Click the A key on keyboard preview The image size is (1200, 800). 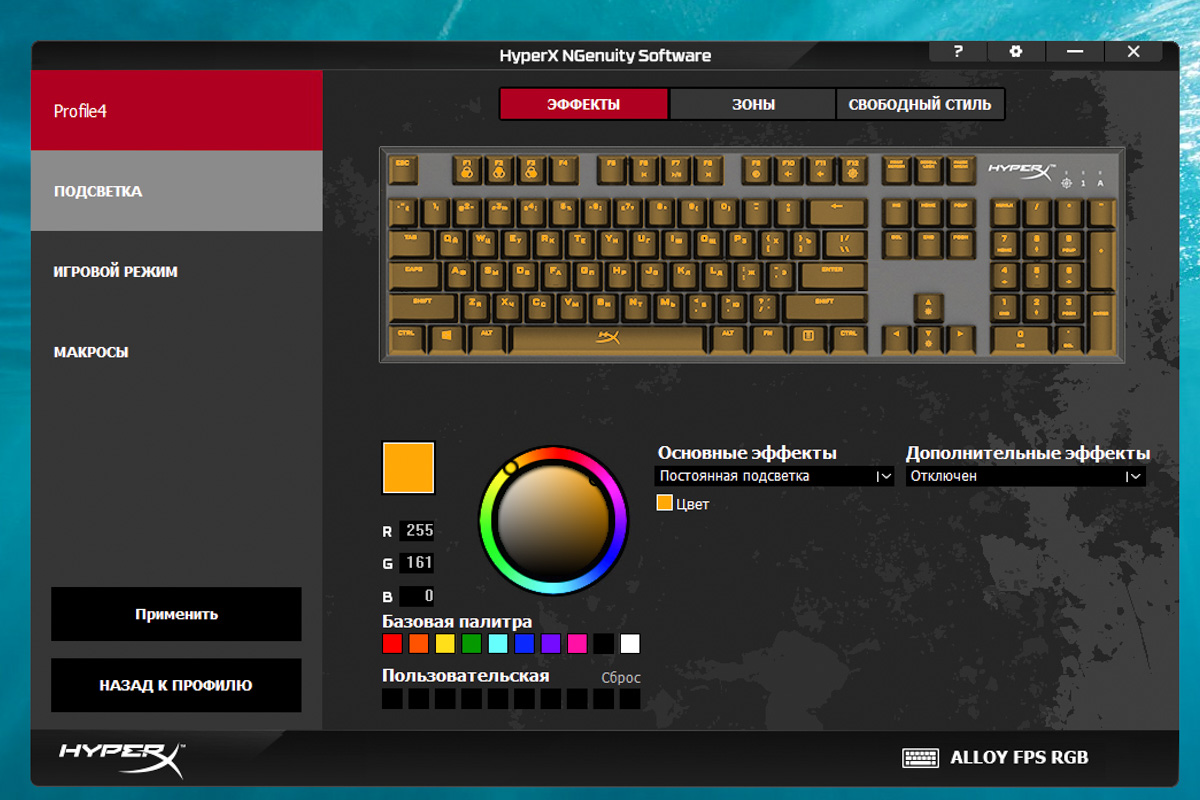click(x=459, y=275)
